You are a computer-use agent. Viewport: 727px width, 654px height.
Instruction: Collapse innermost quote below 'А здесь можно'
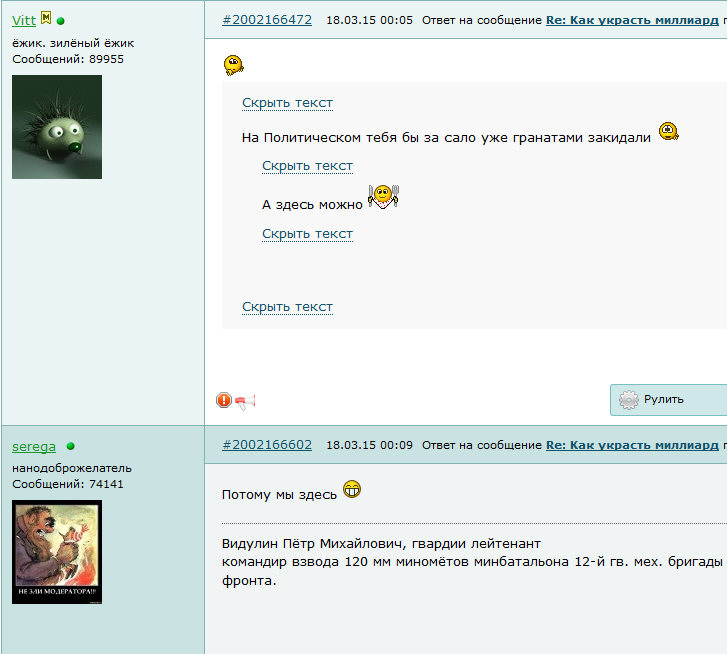click(307, 234)
